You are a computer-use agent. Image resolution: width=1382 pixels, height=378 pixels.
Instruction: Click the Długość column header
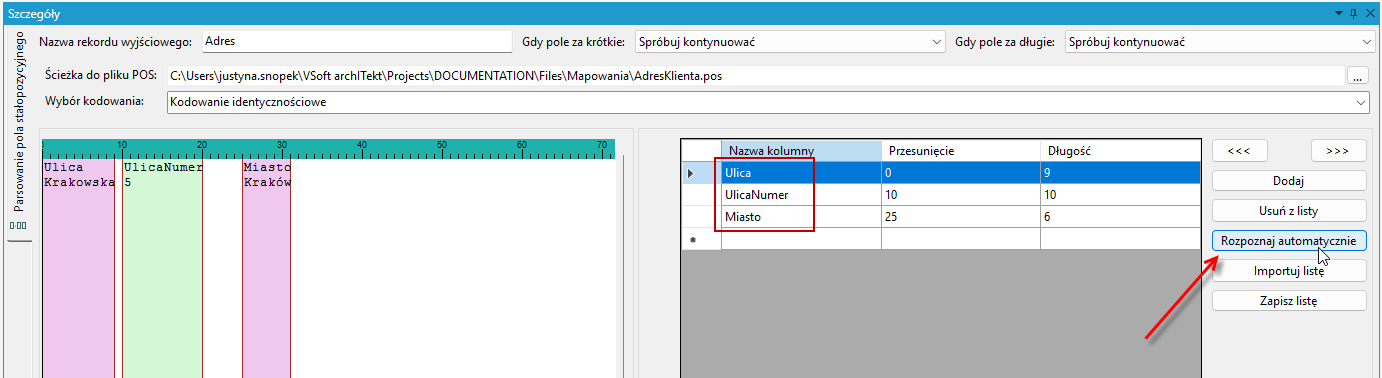coord(1120,150)
